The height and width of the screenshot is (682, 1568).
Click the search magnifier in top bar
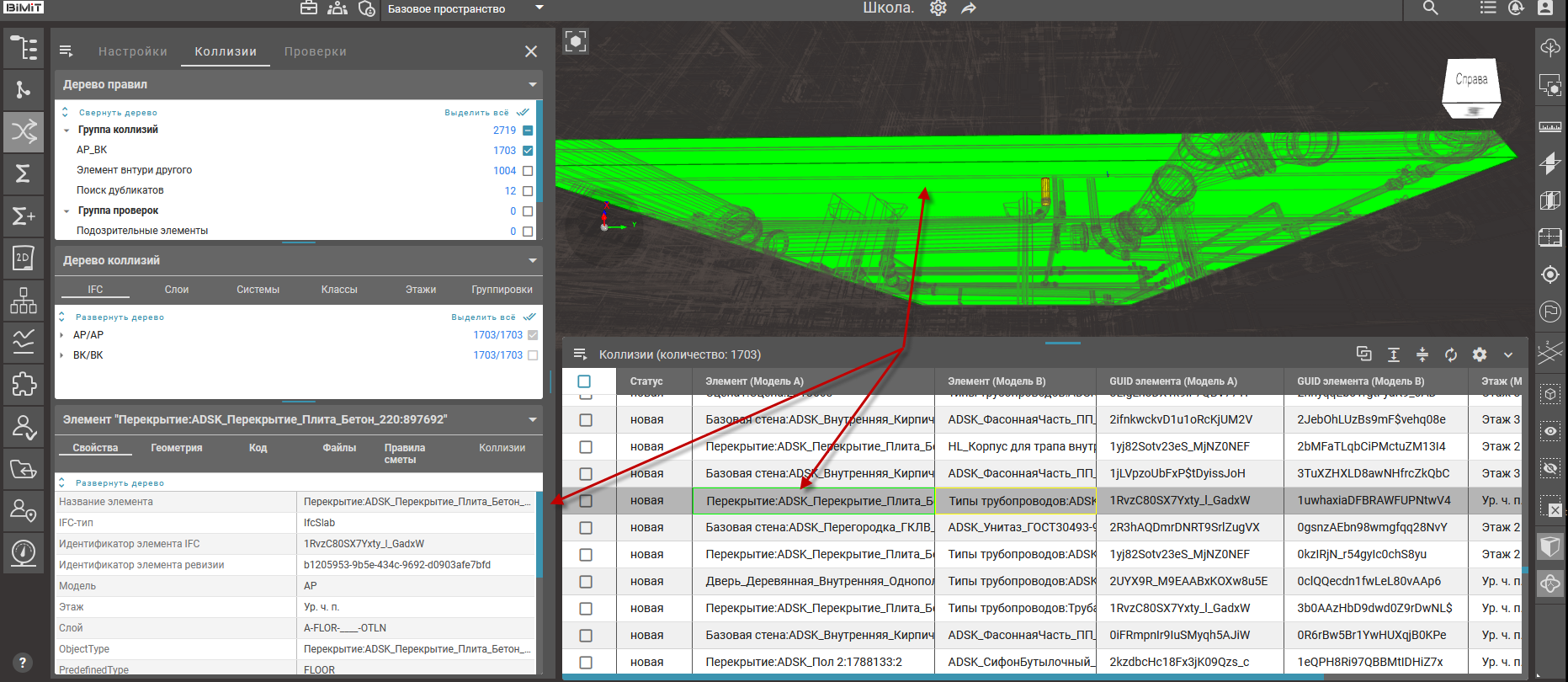tap(1430, 8)
